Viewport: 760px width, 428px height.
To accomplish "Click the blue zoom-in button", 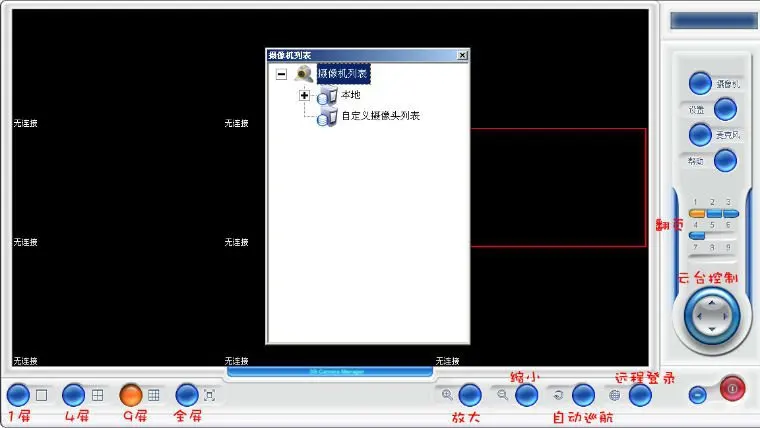I will pyautogui.click(x=470, y=395).
